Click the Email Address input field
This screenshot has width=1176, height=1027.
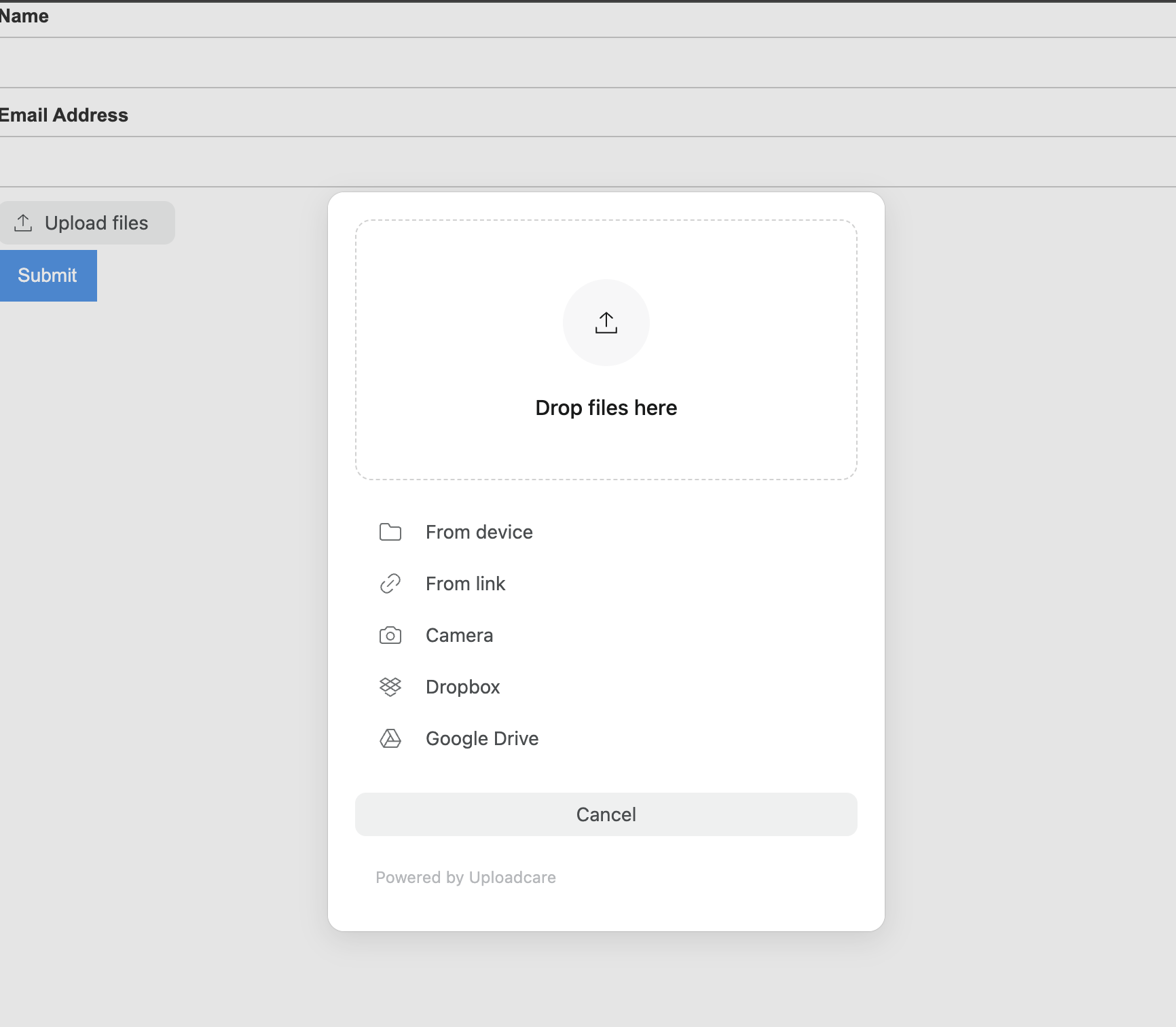click(x=272, y=162)
